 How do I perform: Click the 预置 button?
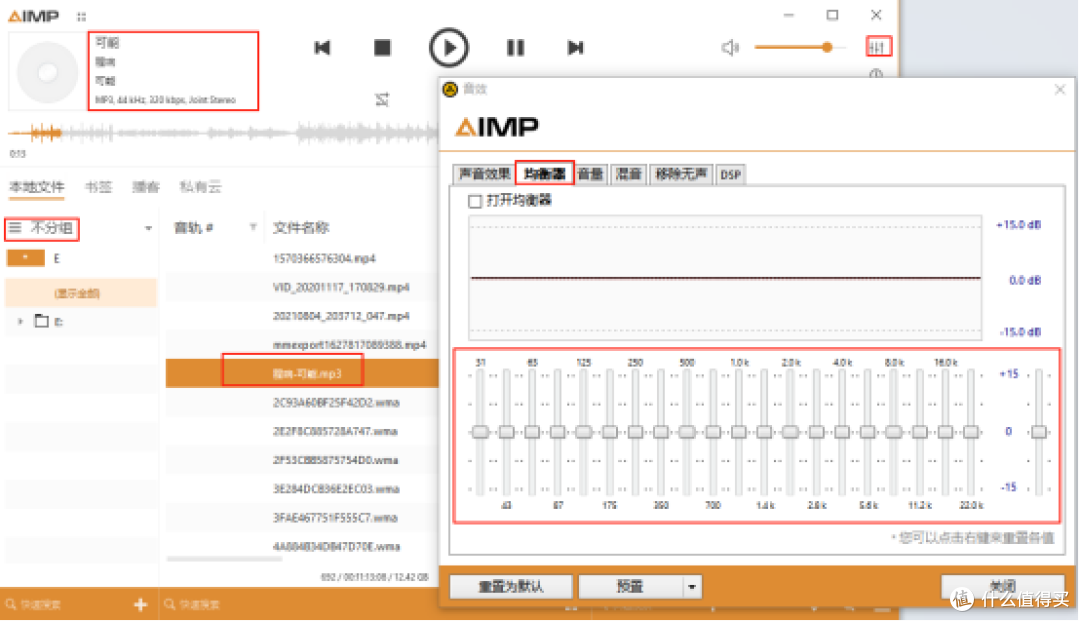[x=630, y=587]
